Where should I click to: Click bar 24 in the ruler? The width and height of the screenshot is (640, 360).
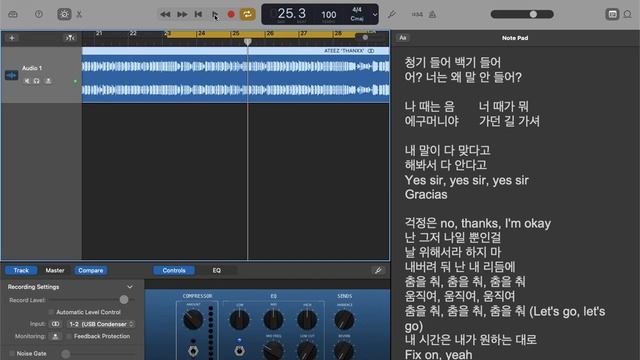click(202, 33)
